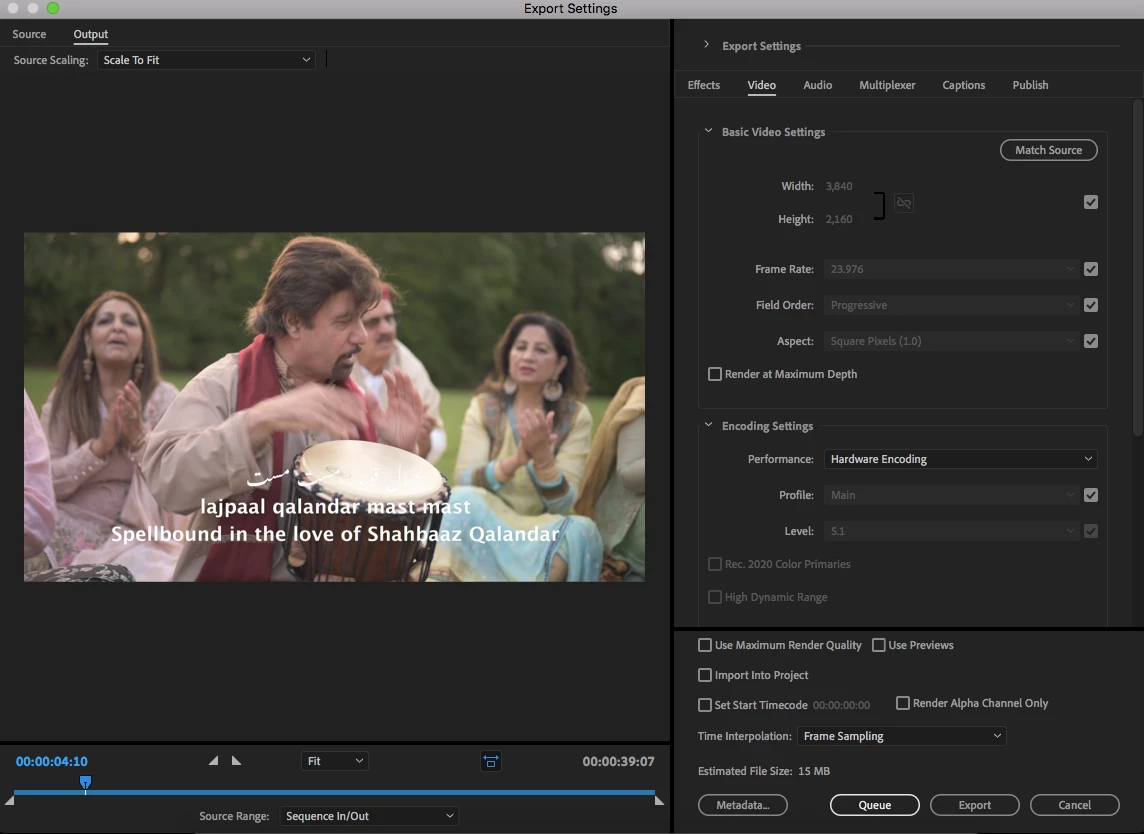
Task: Collapse the Basic Video Settings section
Action: tap(708, 131)
